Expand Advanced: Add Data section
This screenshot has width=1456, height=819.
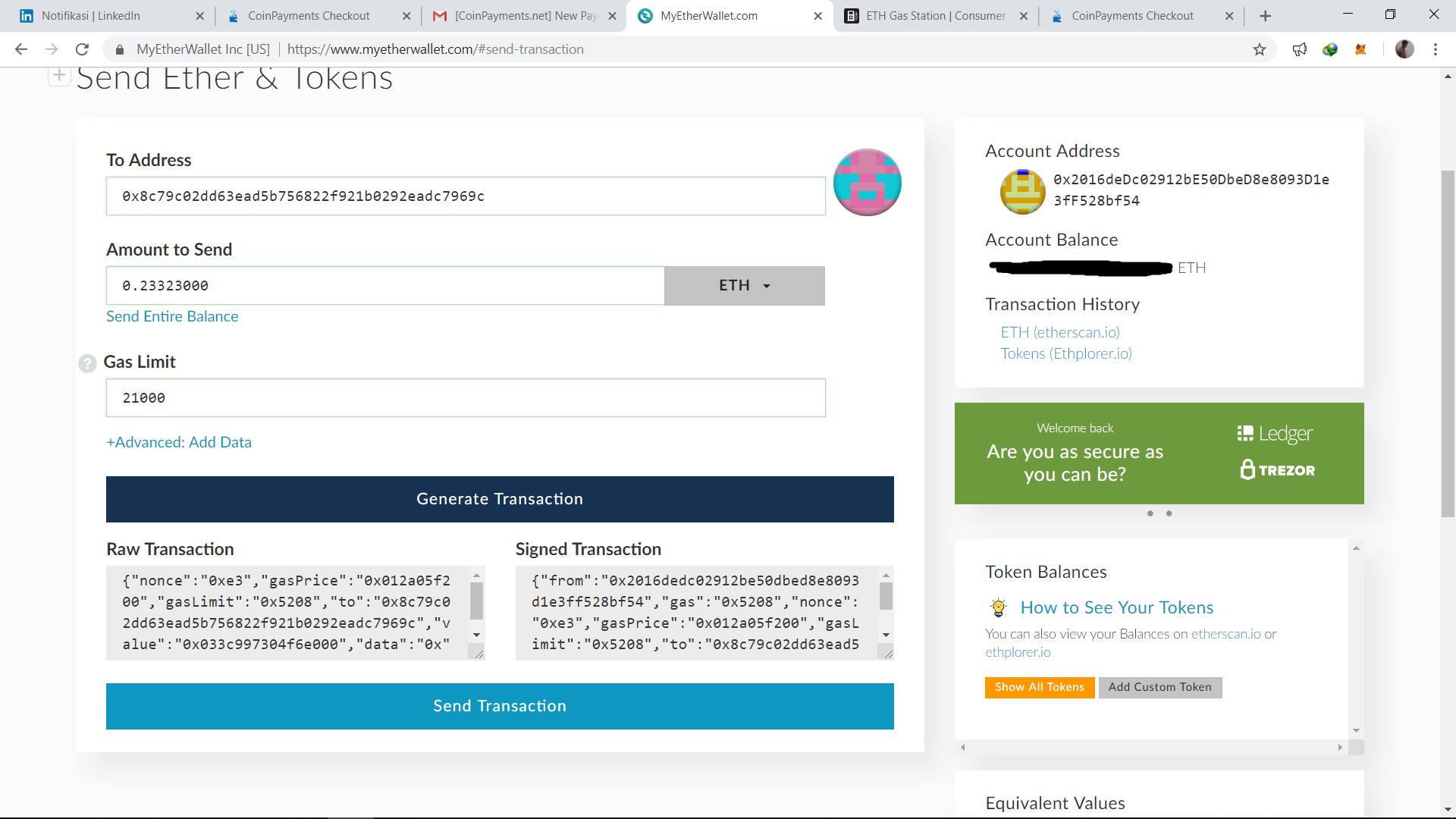point(179,442)
